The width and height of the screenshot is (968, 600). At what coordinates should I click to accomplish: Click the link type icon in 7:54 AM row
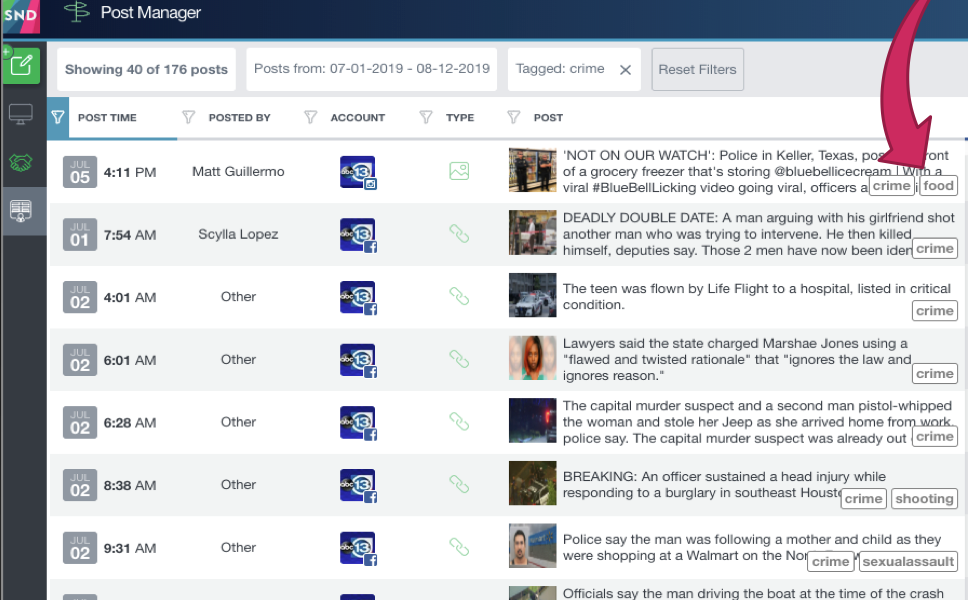(x=459, y=234)
